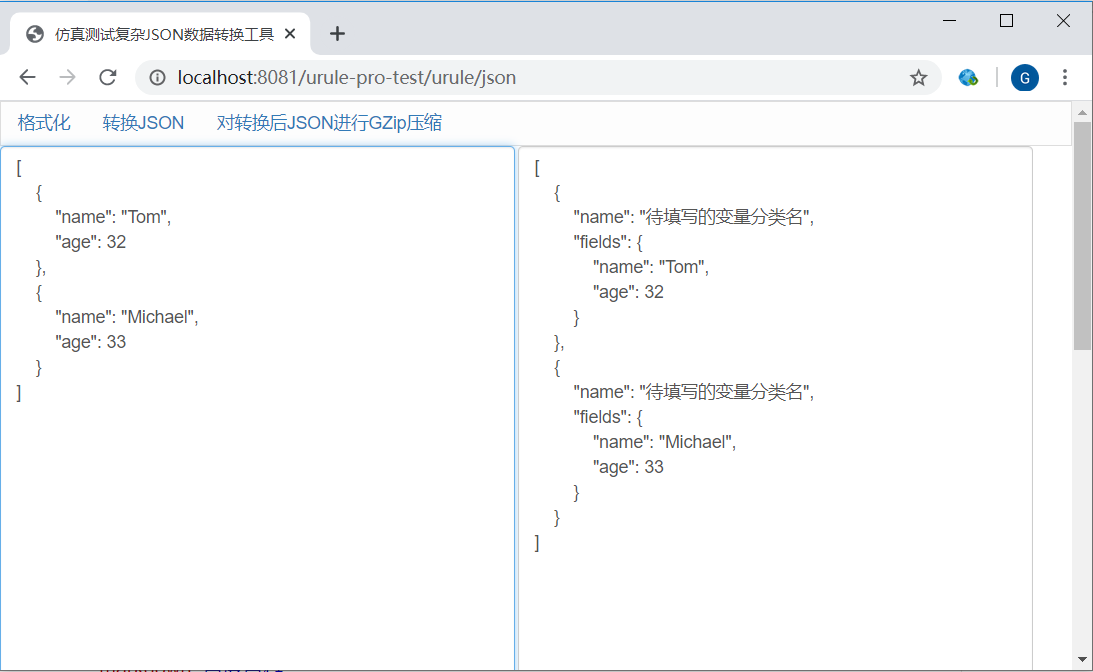Click the vertical scrollbar thumb

coord(1082,235)
